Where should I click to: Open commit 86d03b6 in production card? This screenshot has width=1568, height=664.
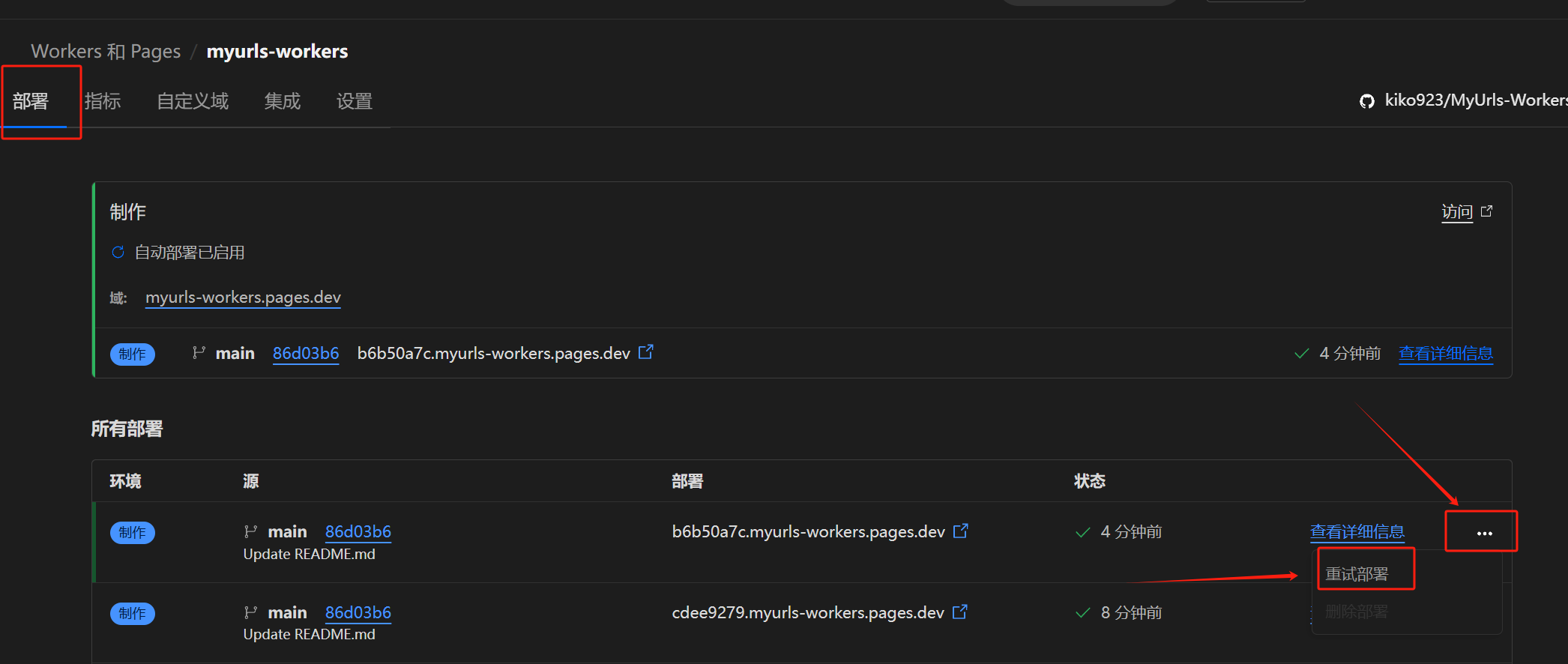306,353
